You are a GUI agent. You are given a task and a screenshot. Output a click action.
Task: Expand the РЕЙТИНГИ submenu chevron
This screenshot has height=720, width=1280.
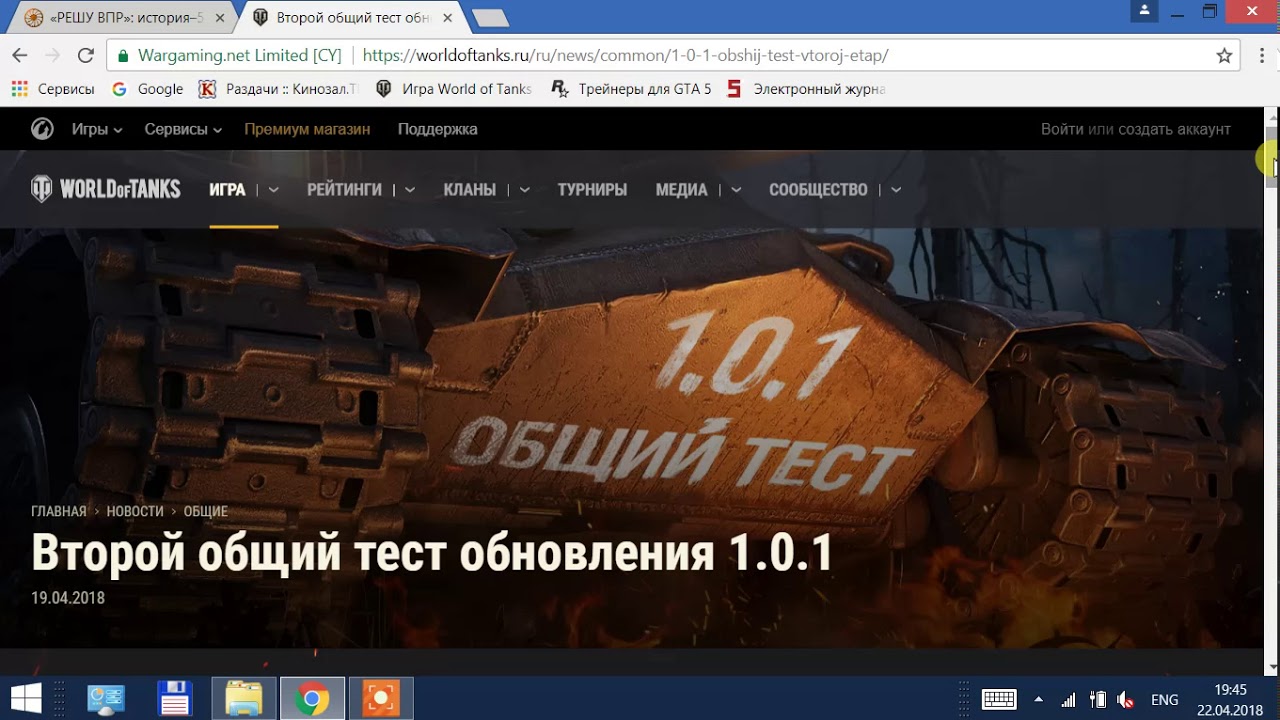coord(409,190)
